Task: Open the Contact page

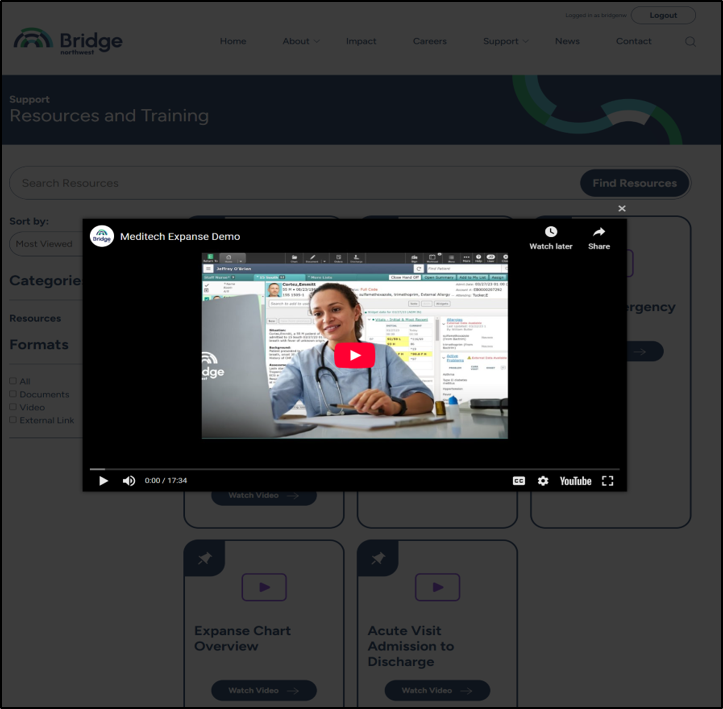Action: click(634, 41)
